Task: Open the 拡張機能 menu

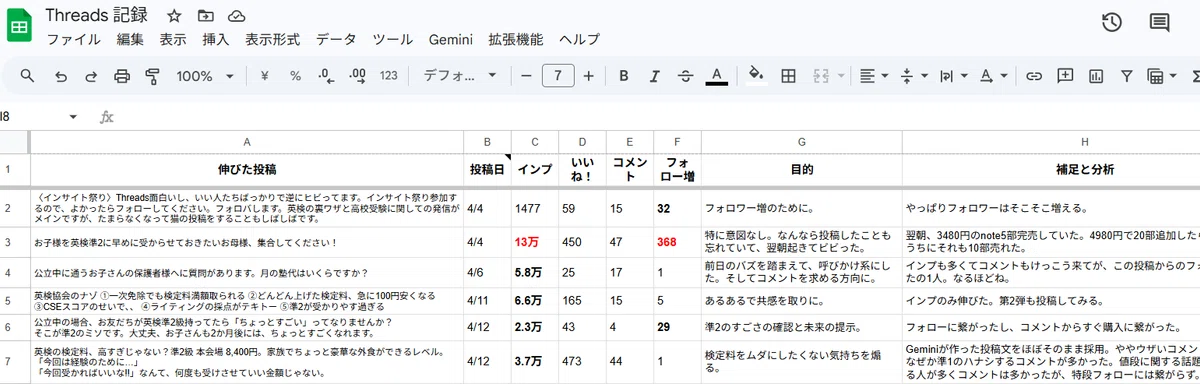Action: pos(516,40)
